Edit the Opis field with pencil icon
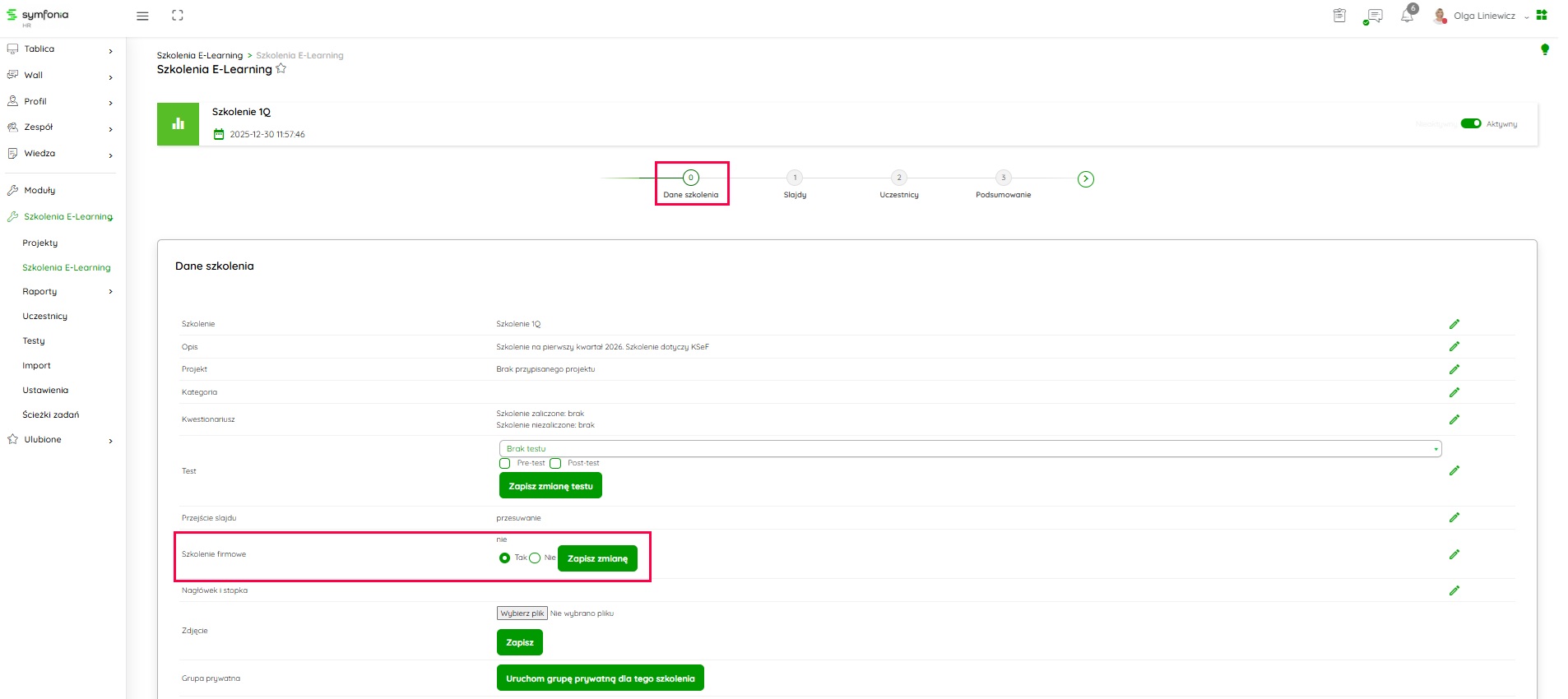This screenshot has height=699, width=1568. coord(1454,347)
